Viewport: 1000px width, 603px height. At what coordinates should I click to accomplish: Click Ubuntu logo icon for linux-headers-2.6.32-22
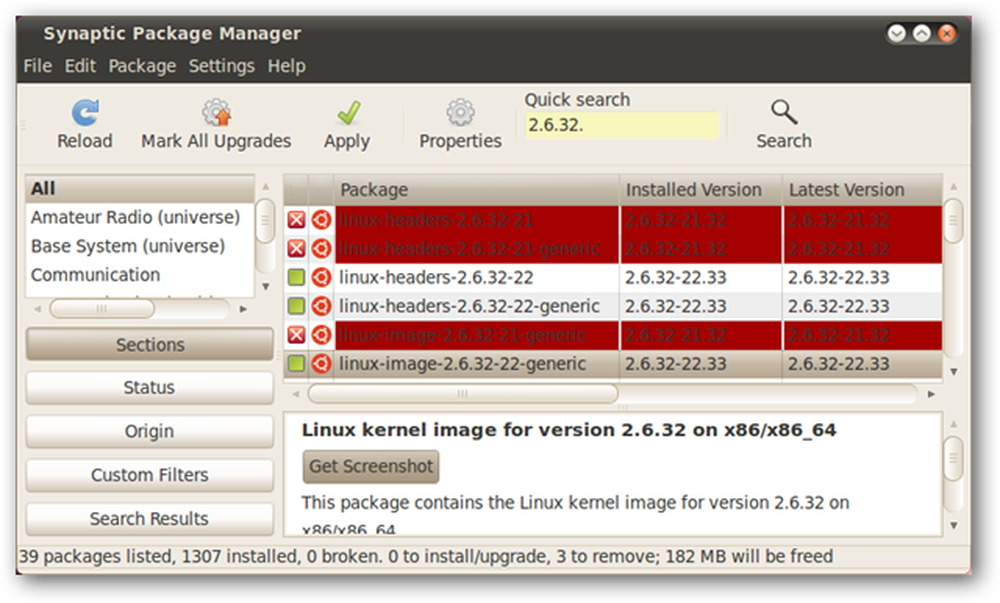321,277
